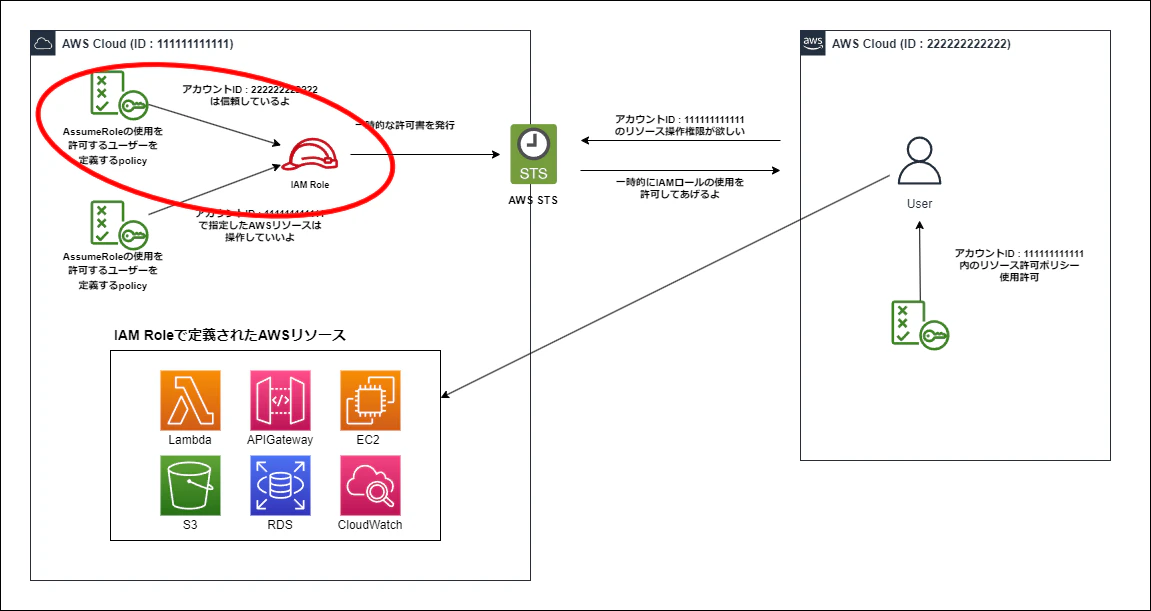Click the policy icon beside the 信頼しているよ note

(119, 97)
